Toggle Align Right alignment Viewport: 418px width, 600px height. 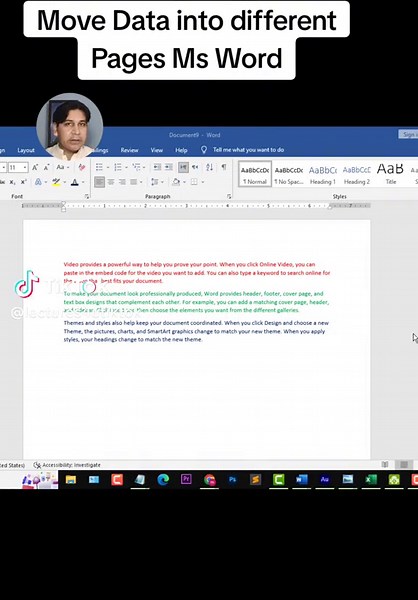pyautogui.click(x=122, y=182)
